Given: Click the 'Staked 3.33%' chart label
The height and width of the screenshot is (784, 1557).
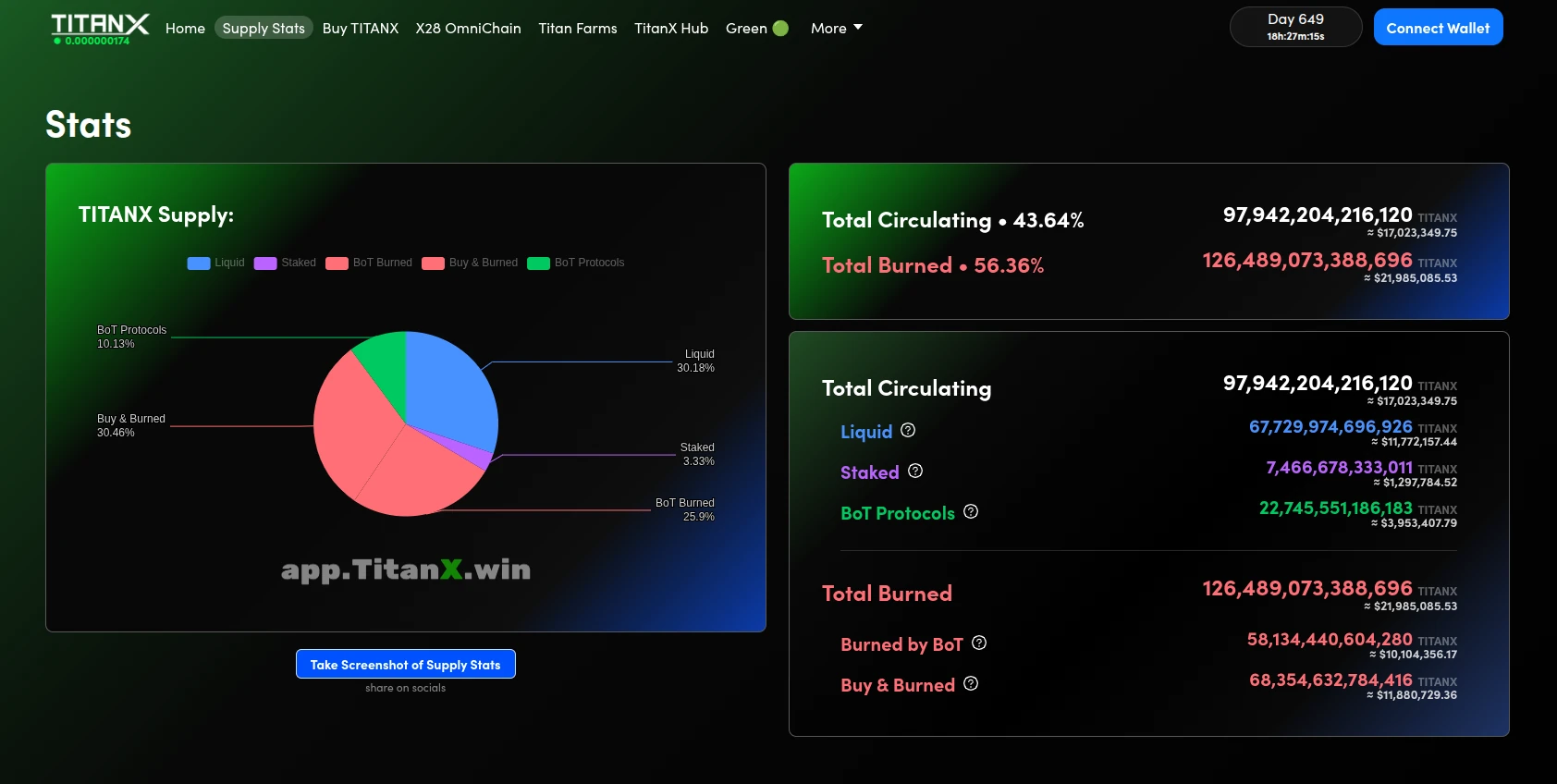Looking at the screenshot, I should [x=697, y=454].
